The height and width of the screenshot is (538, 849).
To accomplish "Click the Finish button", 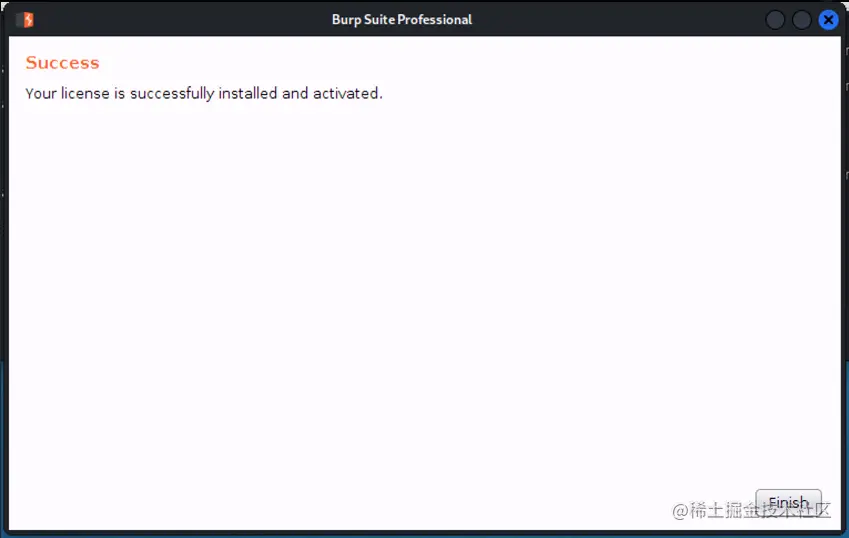I will (x=788, y=503).
